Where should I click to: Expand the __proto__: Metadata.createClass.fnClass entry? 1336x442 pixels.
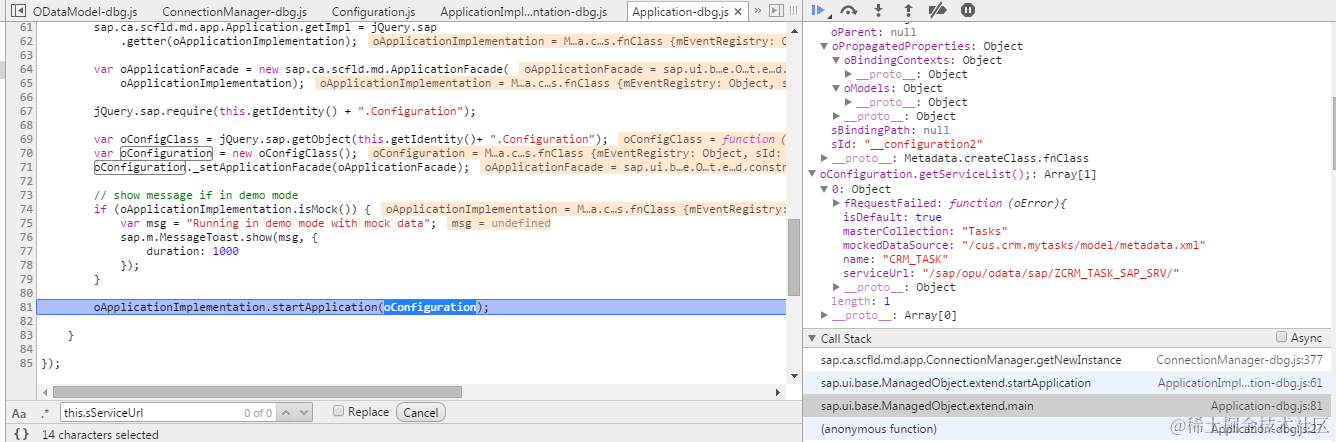824,158
